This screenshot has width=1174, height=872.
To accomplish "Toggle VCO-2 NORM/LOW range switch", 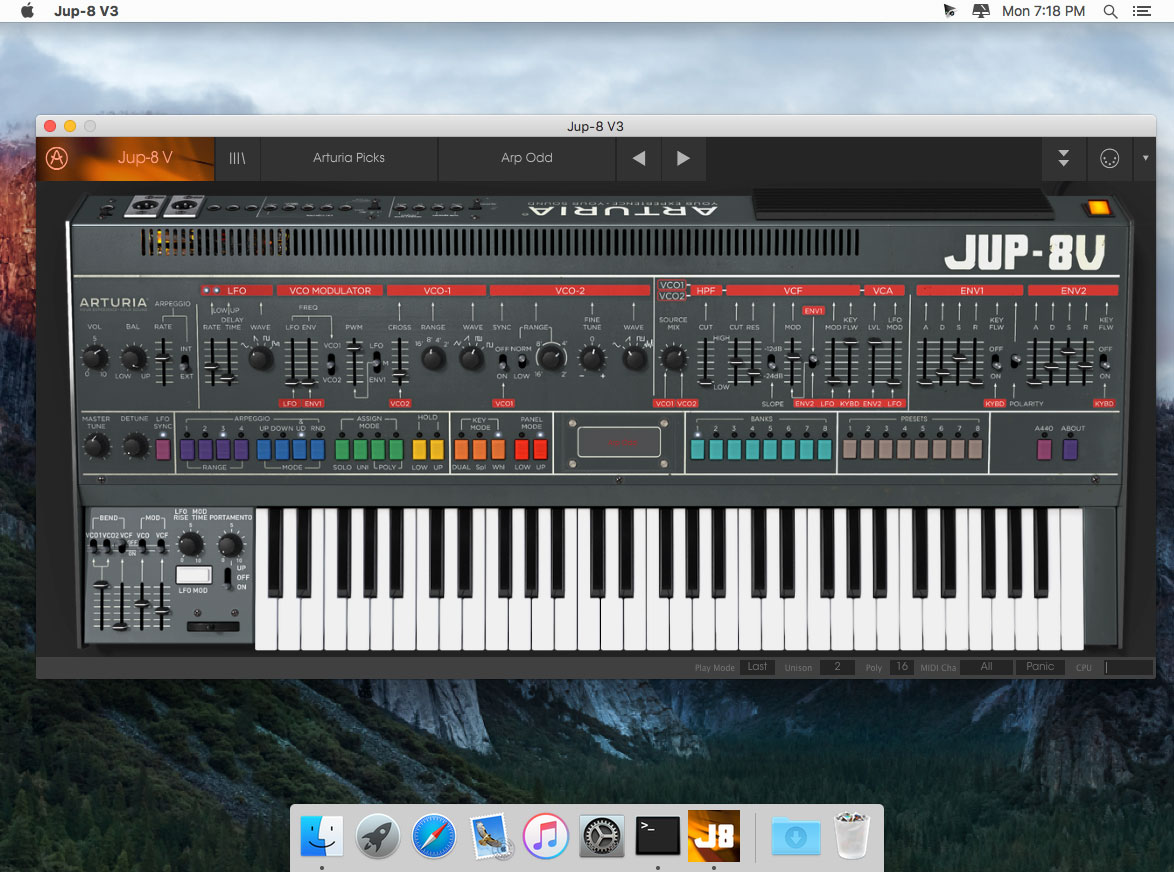I will point(522,362).
